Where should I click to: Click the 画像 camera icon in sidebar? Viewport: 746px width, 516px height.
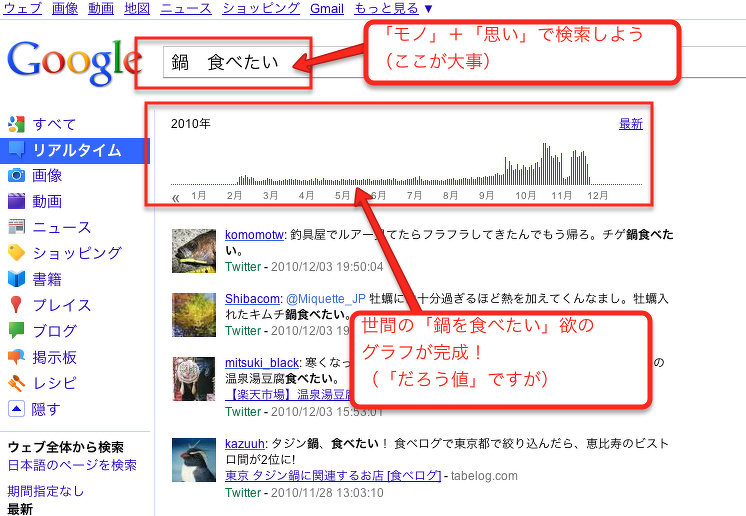[16, 175]
